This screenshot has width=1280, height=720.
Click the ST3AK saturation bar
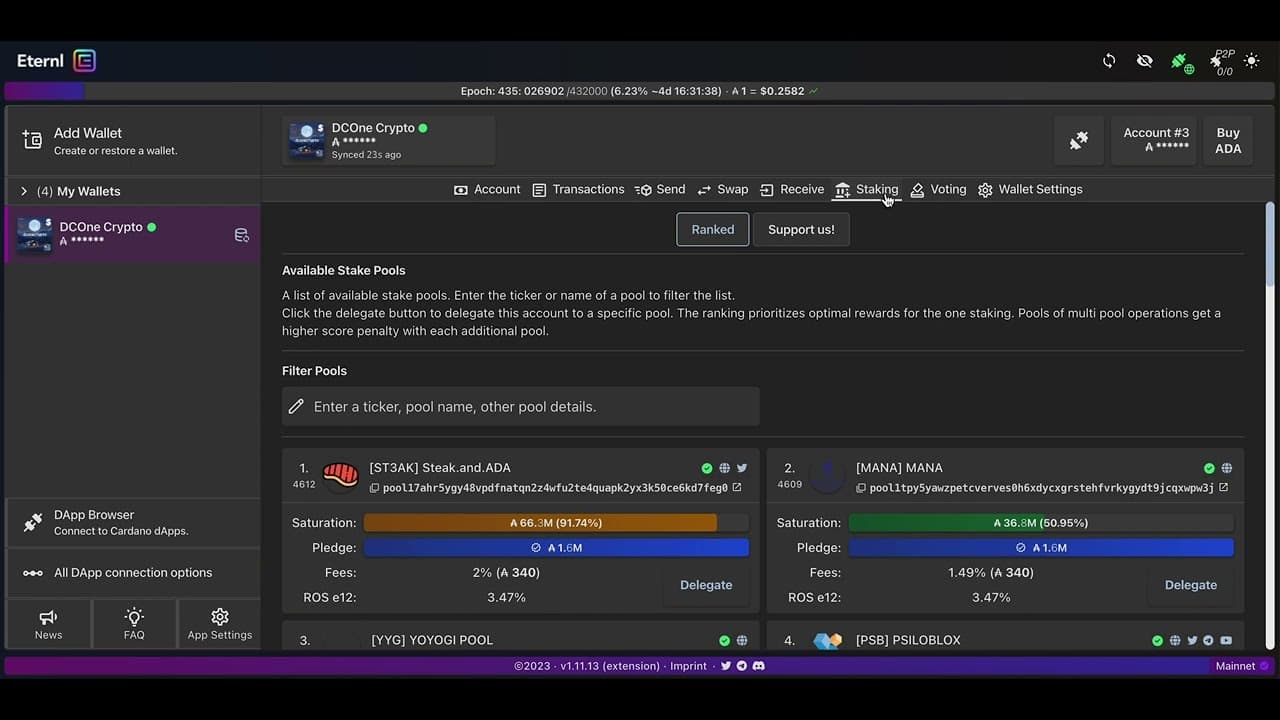coord(556,523)
